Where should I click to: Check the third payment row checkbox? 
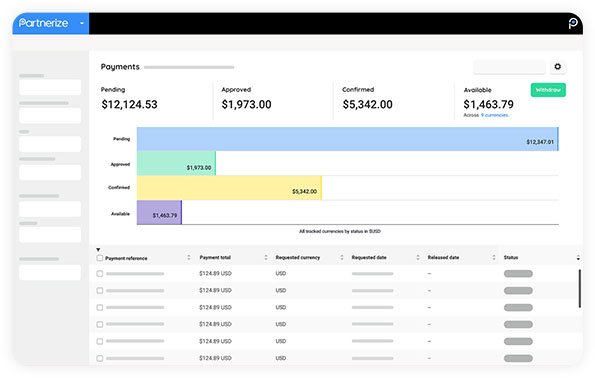[x=100, y=307]
